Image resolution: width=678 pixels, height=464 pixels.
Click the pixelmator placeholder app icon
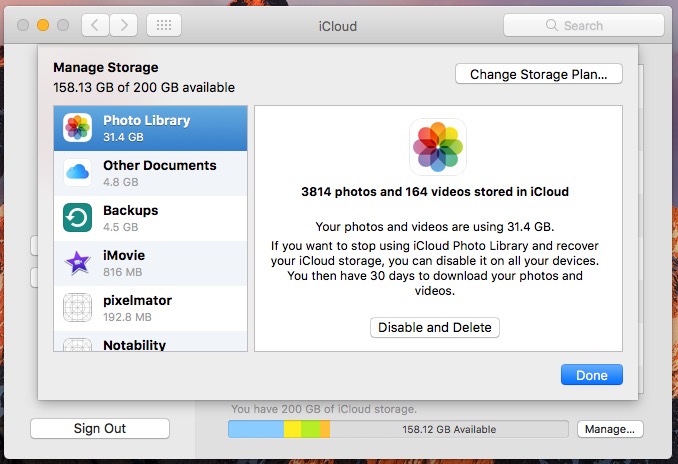77,307
